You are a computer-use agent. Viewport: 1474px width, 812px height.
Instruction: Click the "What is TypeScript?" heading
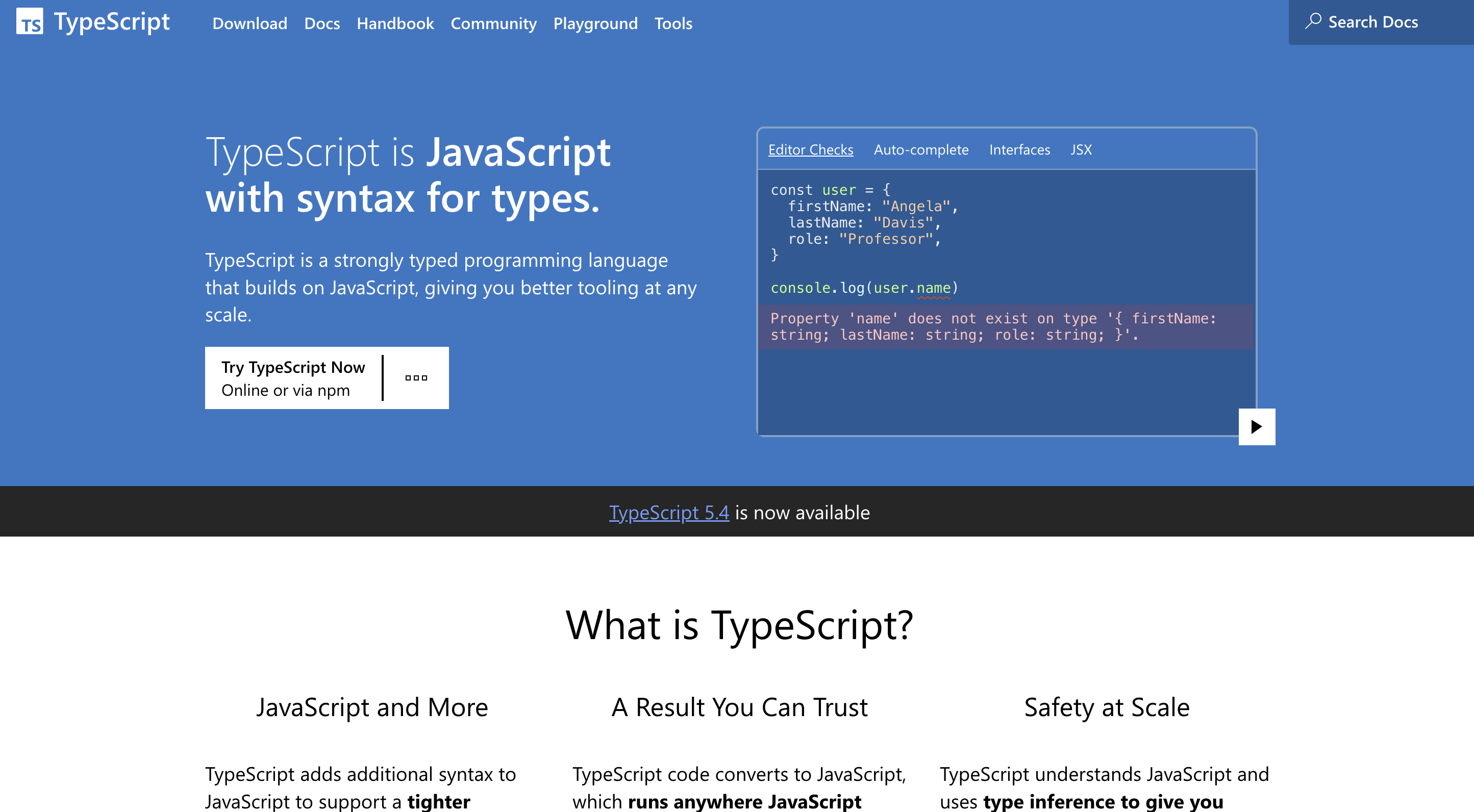click(x=739, y=626)
